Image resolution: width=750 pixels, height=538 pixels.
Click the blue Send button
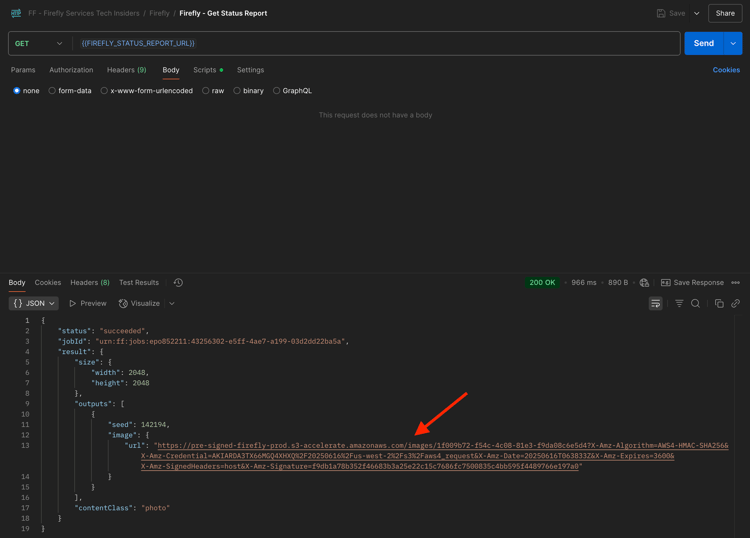(x=704, y=44)
